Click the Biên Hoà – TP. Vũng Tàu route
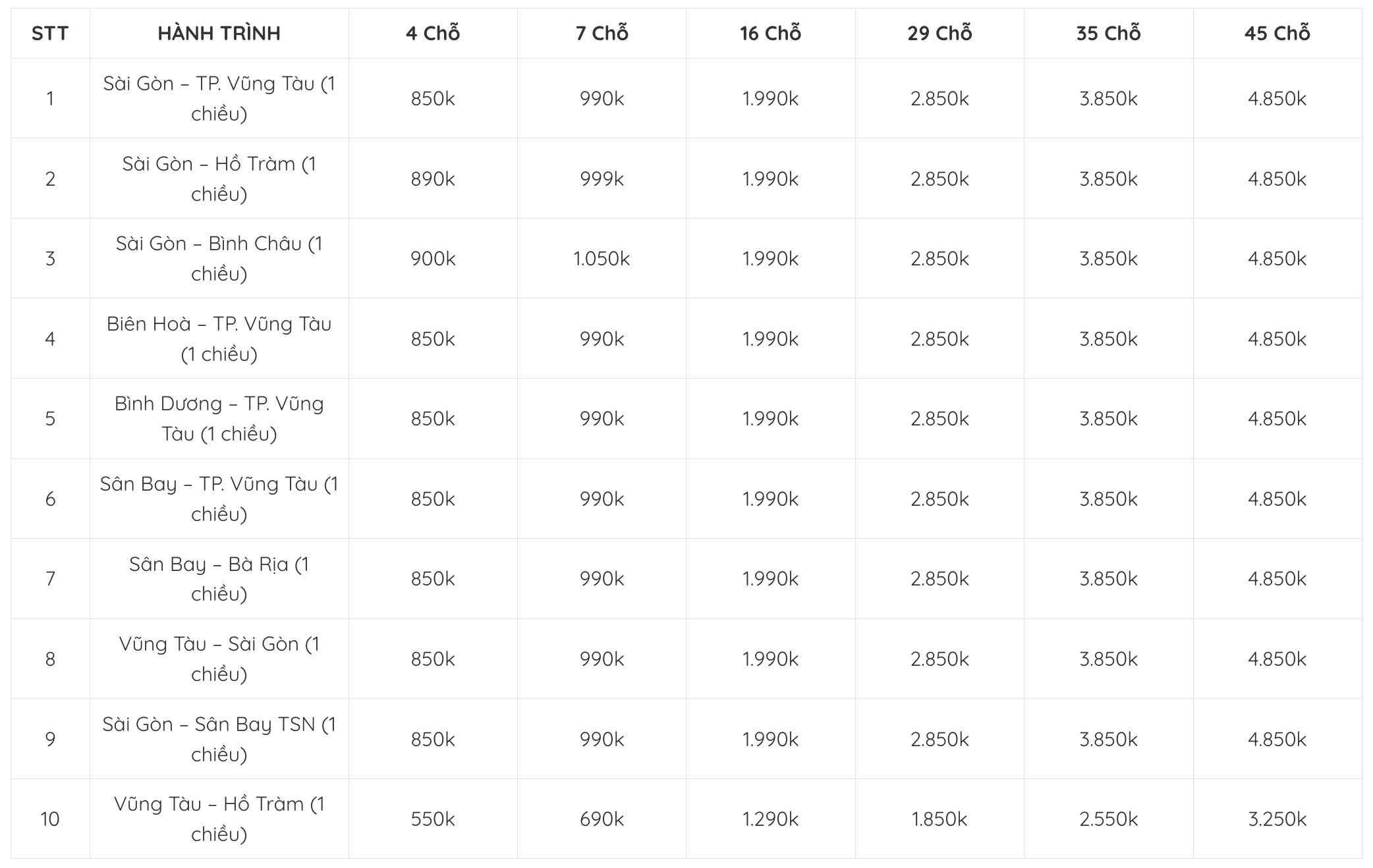 click(219, 339)
